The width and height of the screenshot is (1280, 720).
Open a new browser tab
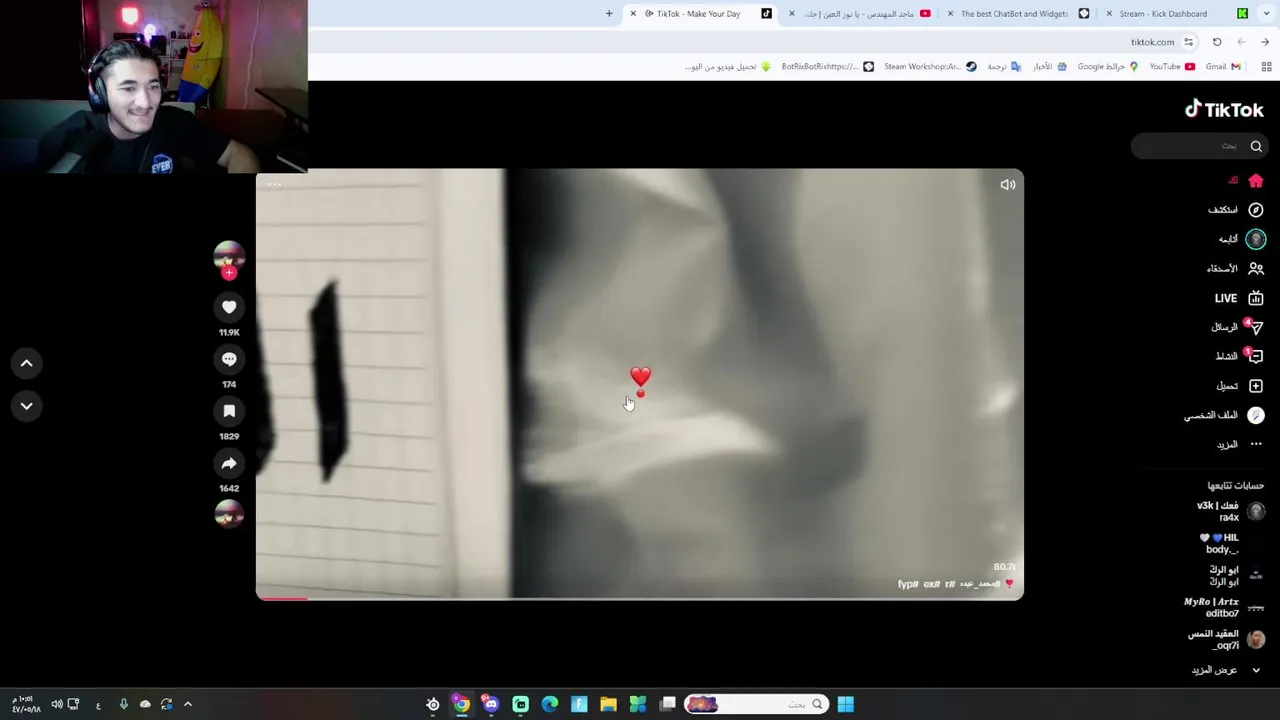click(609, 14)
